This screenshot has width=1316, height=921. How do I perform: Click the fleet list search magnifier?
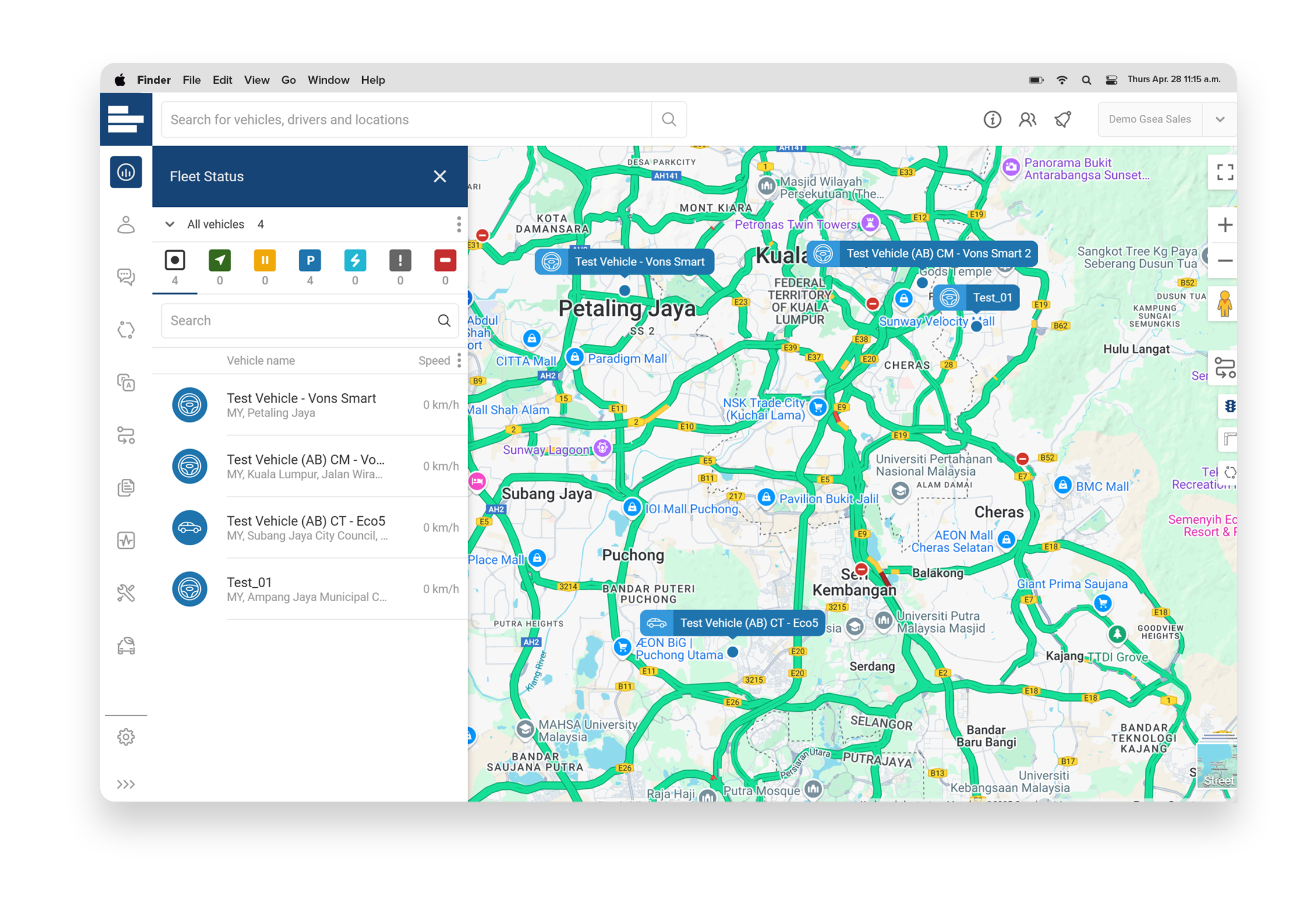click(444, 320)
